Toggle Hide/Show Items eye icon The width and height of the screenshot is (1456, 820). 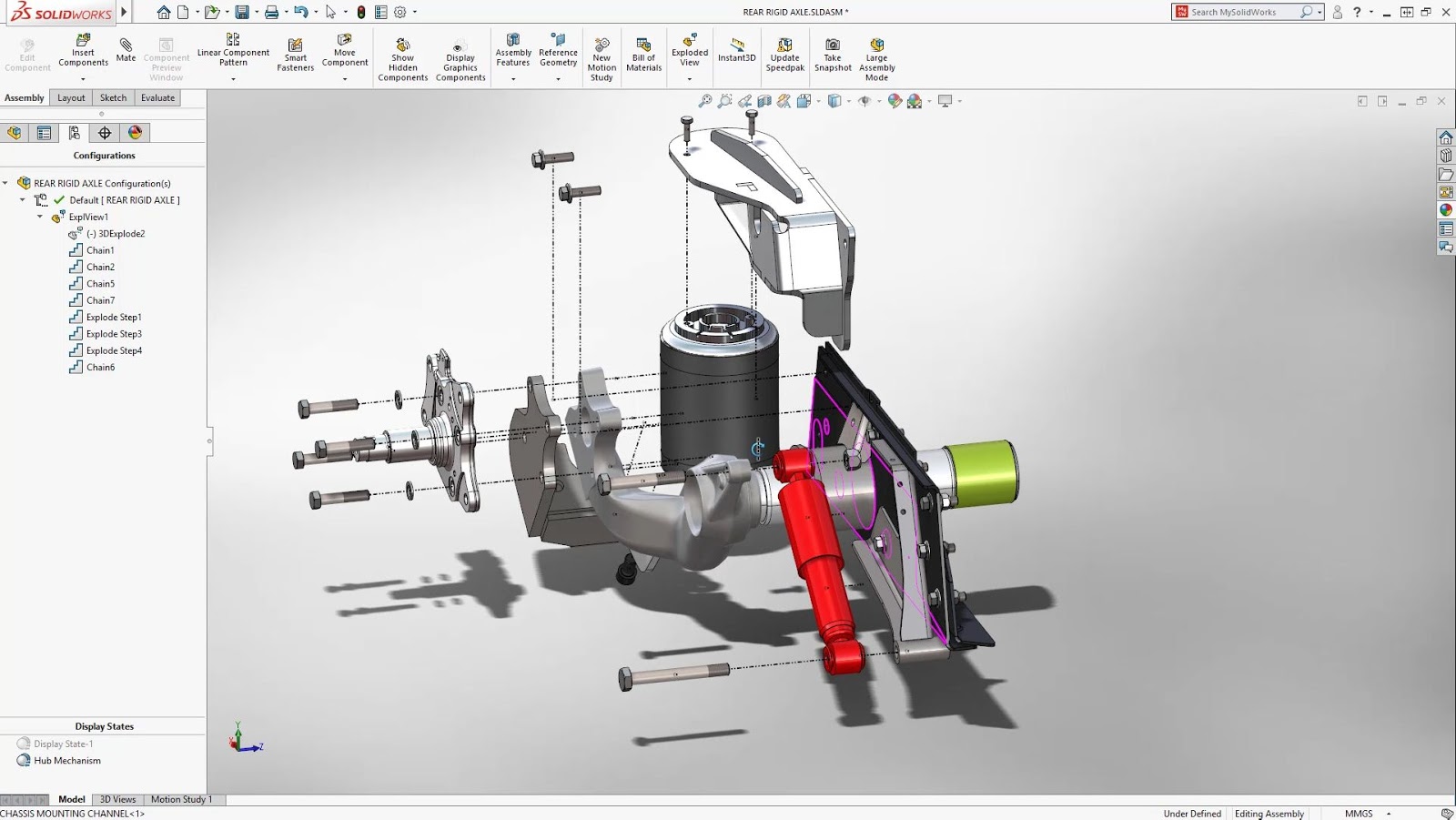click(x=865, y=101)
